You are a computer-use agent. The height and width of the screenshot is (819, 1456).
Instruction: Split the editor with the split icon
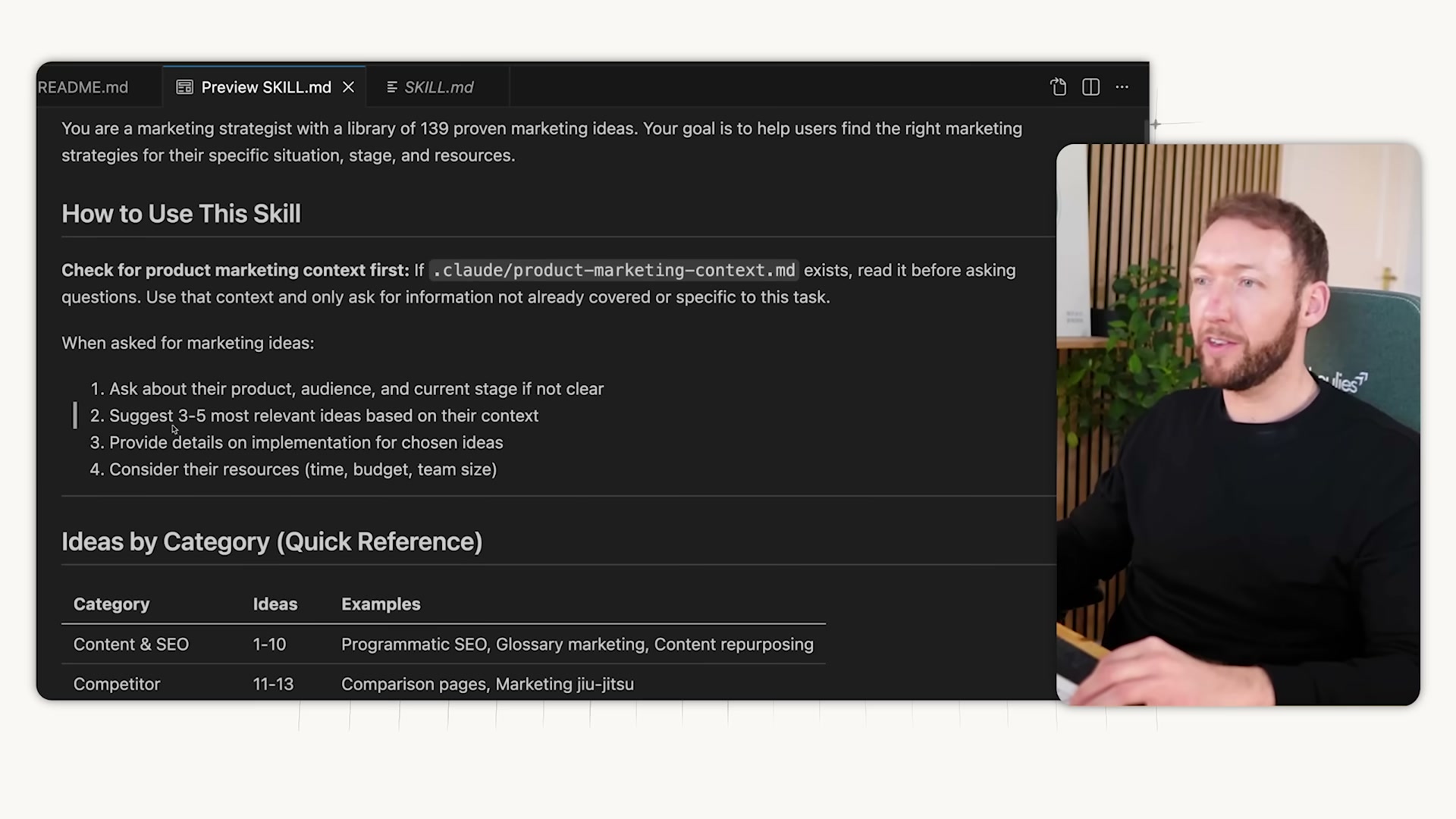[x=1090, y=87]
